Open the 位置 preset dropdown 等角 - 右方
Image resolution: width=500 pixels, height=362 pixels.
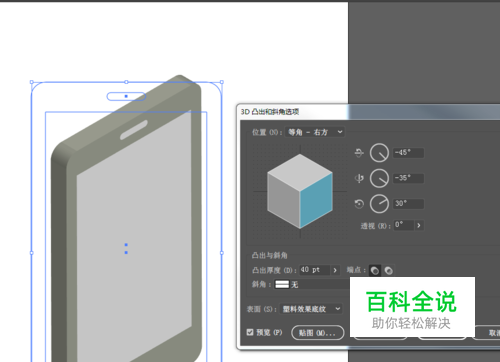[315, 132]
